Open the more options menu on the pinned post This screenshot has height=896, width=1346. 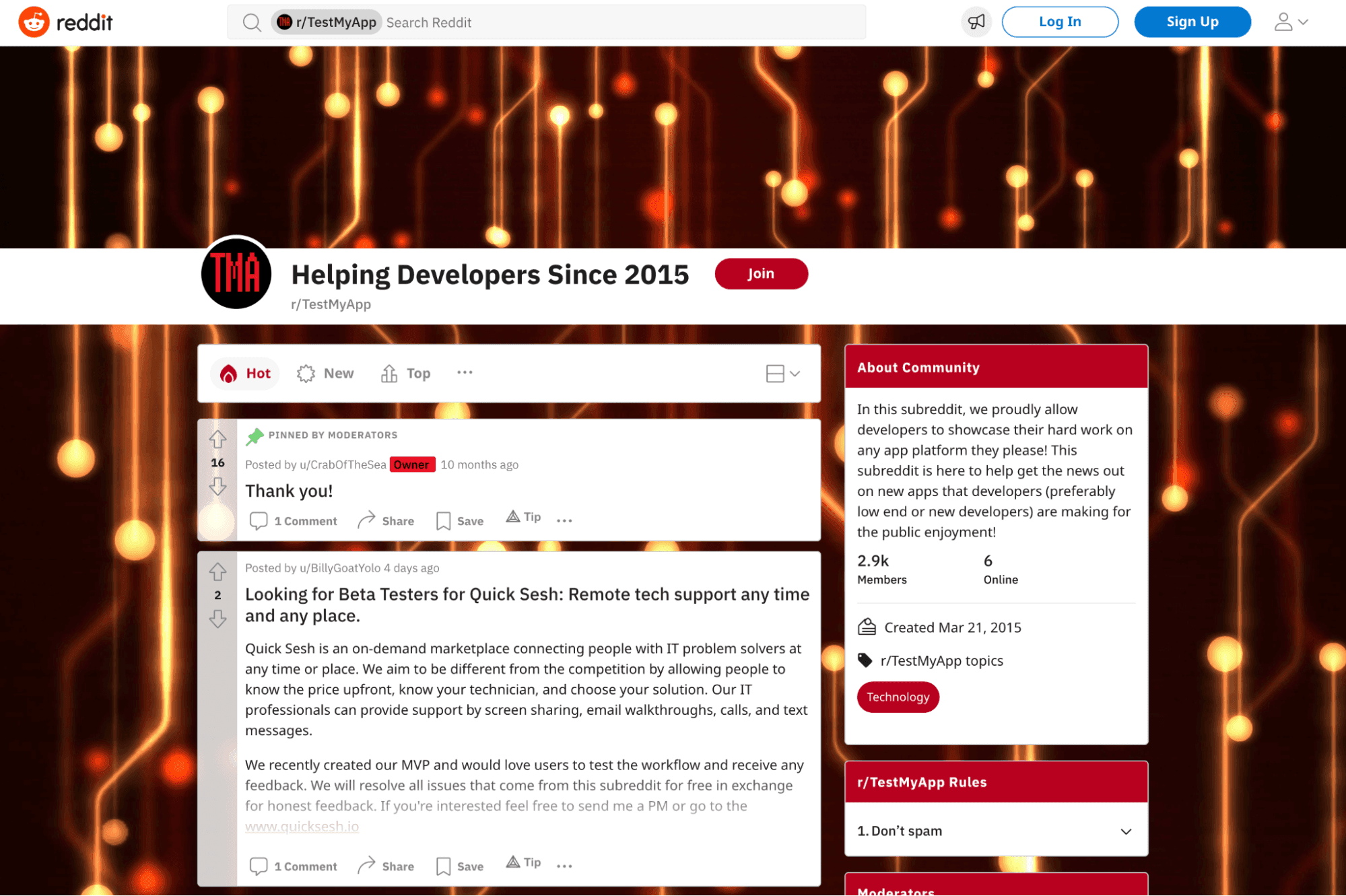564,520
